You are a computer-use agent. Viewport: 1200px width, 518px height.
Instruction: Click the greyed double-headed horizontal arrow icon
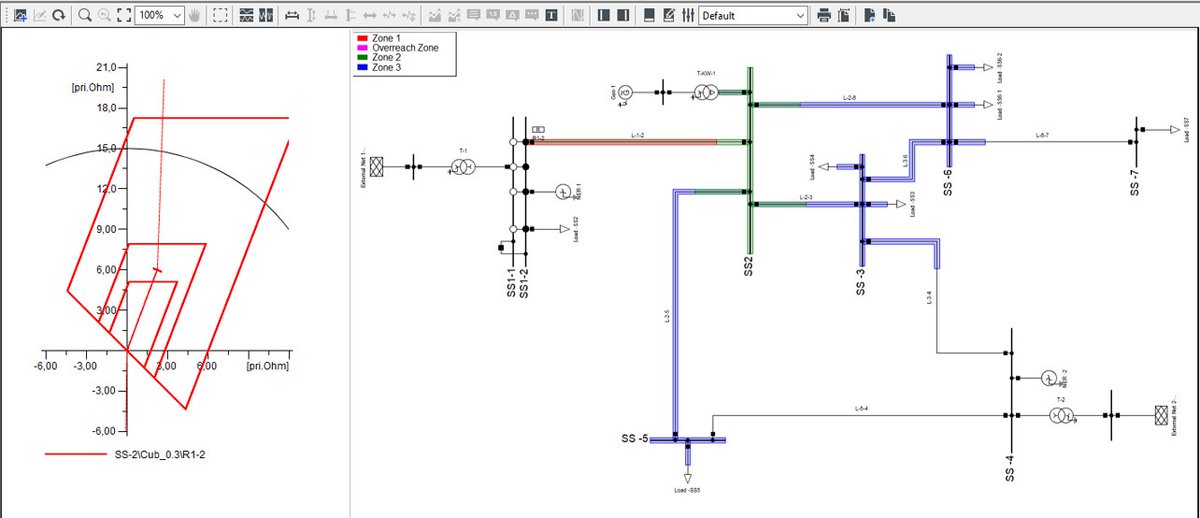point(369,15)
